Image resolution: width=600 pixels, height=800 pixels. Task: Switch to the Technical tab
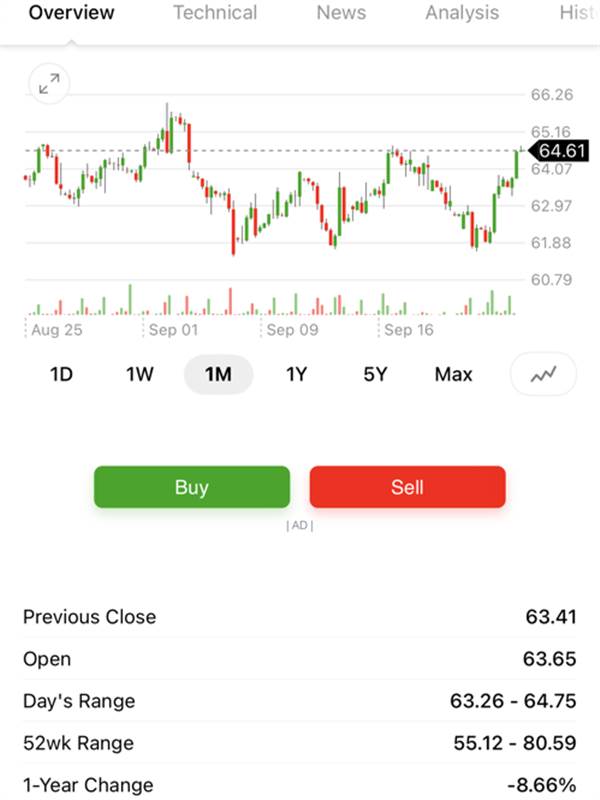(215, 13)
